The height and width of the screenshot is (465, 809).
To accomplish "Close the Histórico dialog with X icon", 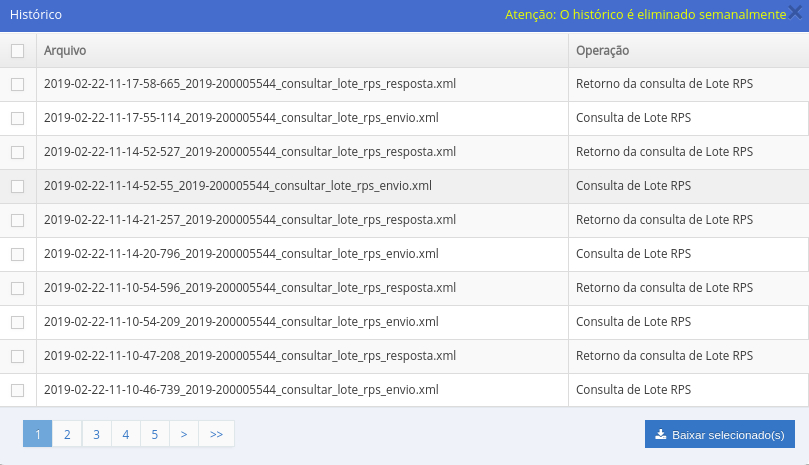I will [796, 14].
